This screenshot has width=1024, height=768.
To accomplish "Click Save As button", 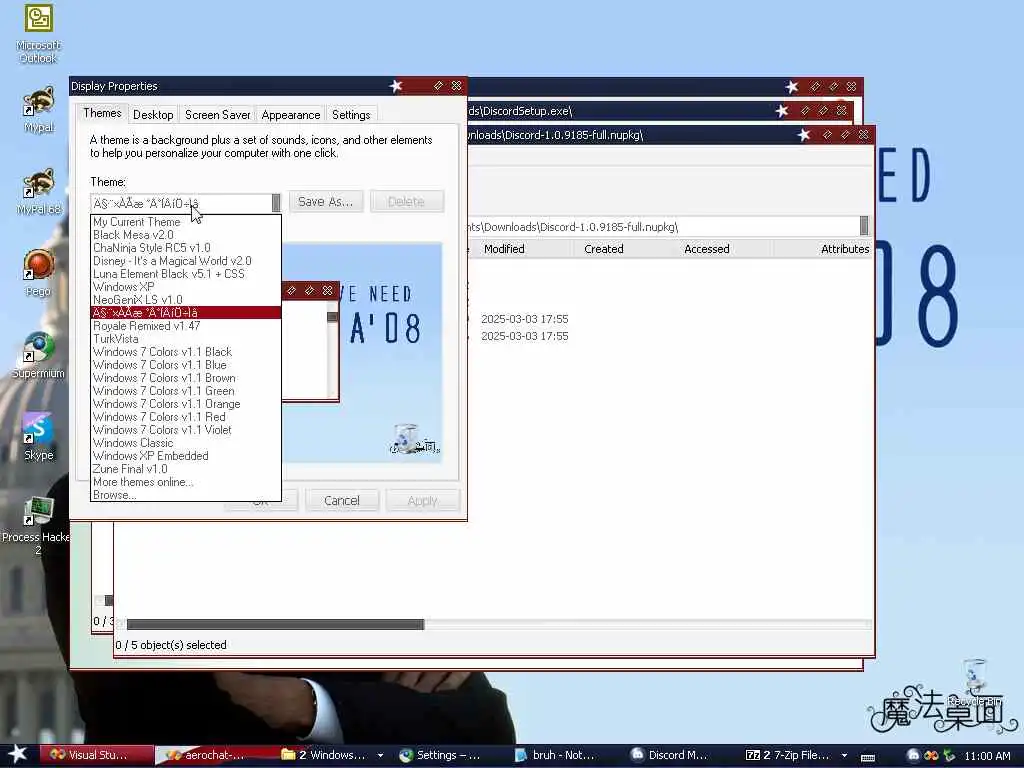I will click(325, 202).
